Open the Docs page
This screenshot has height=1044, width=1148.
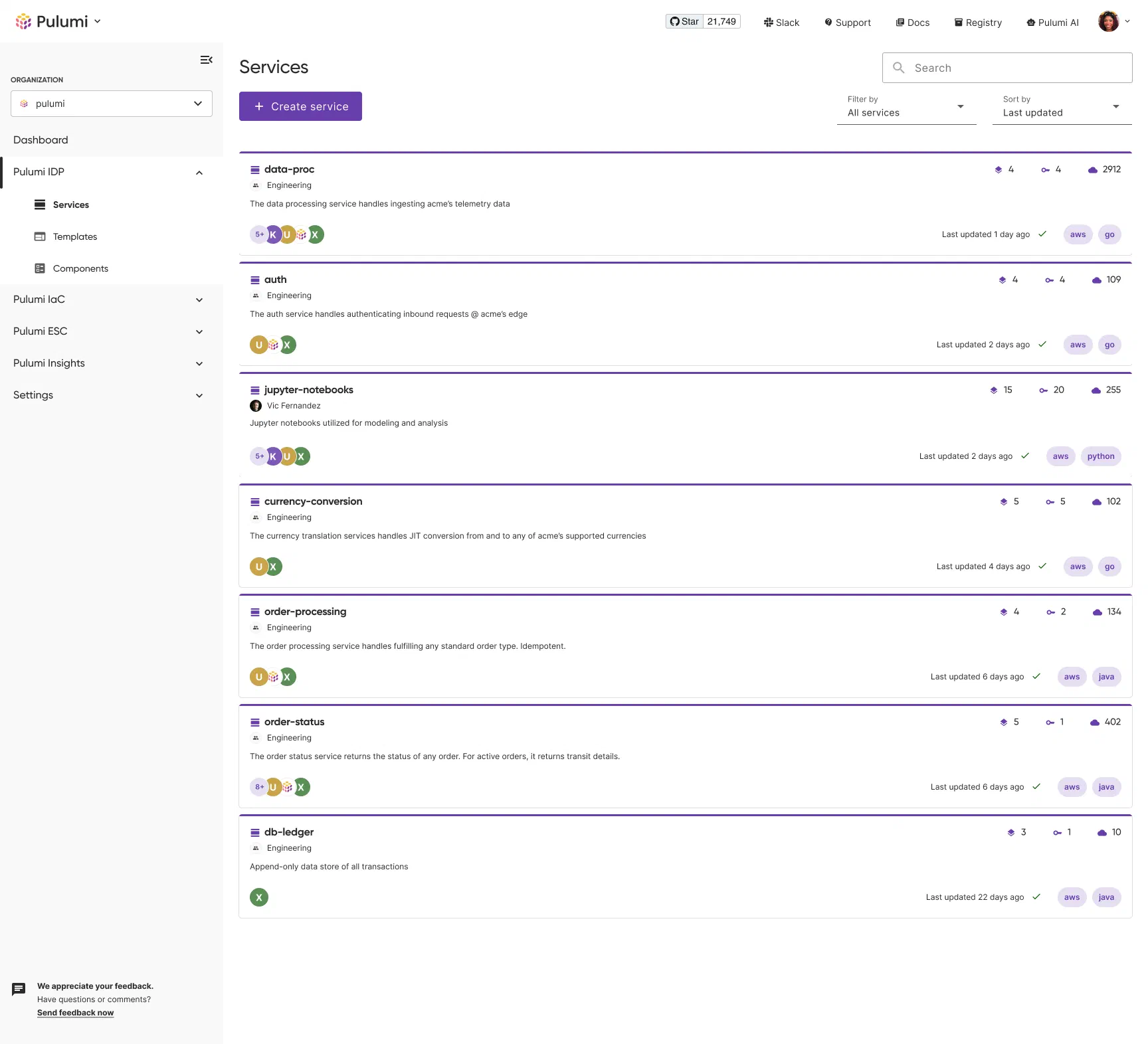(912, 22)
